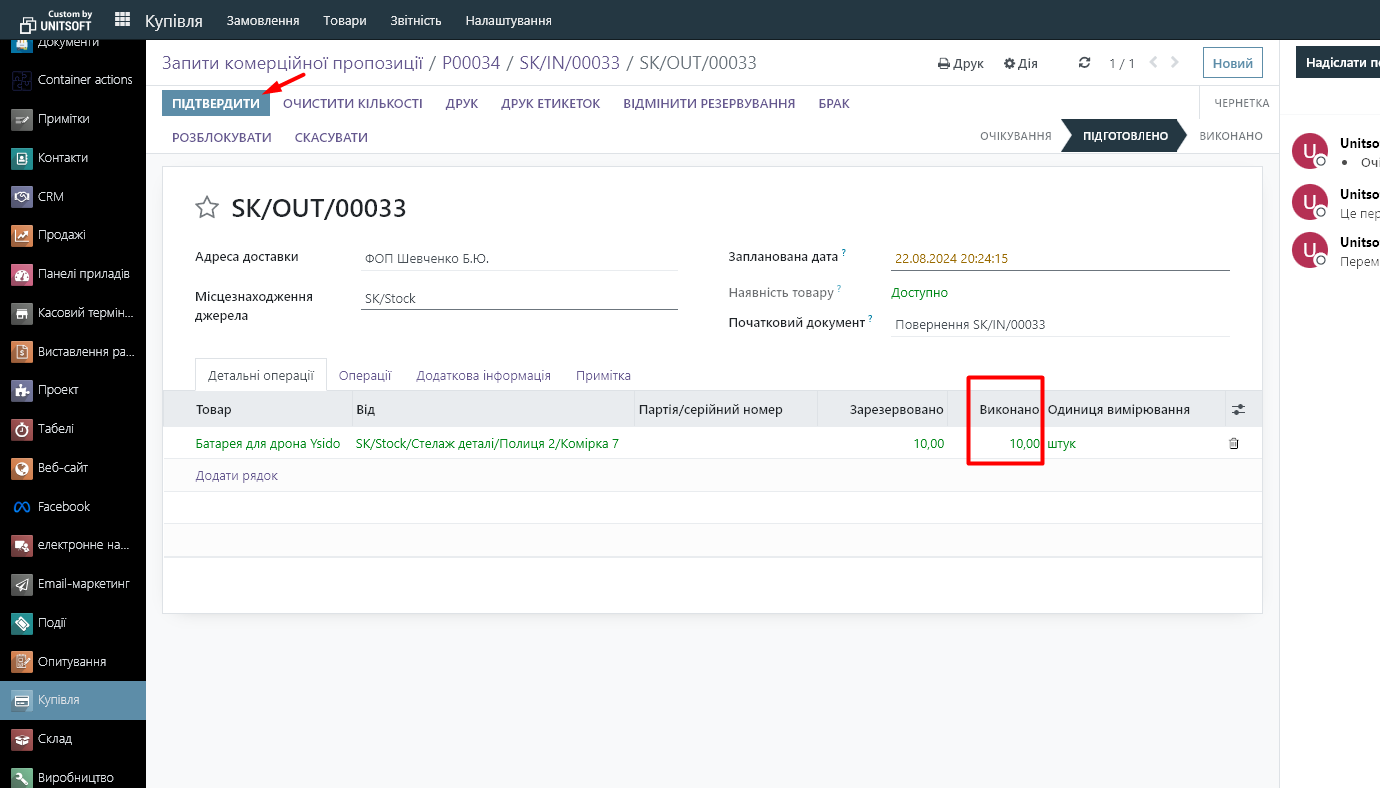Open Facebook module in the sidebar
The image size is (1380, 788).
(x=63, y=507)
